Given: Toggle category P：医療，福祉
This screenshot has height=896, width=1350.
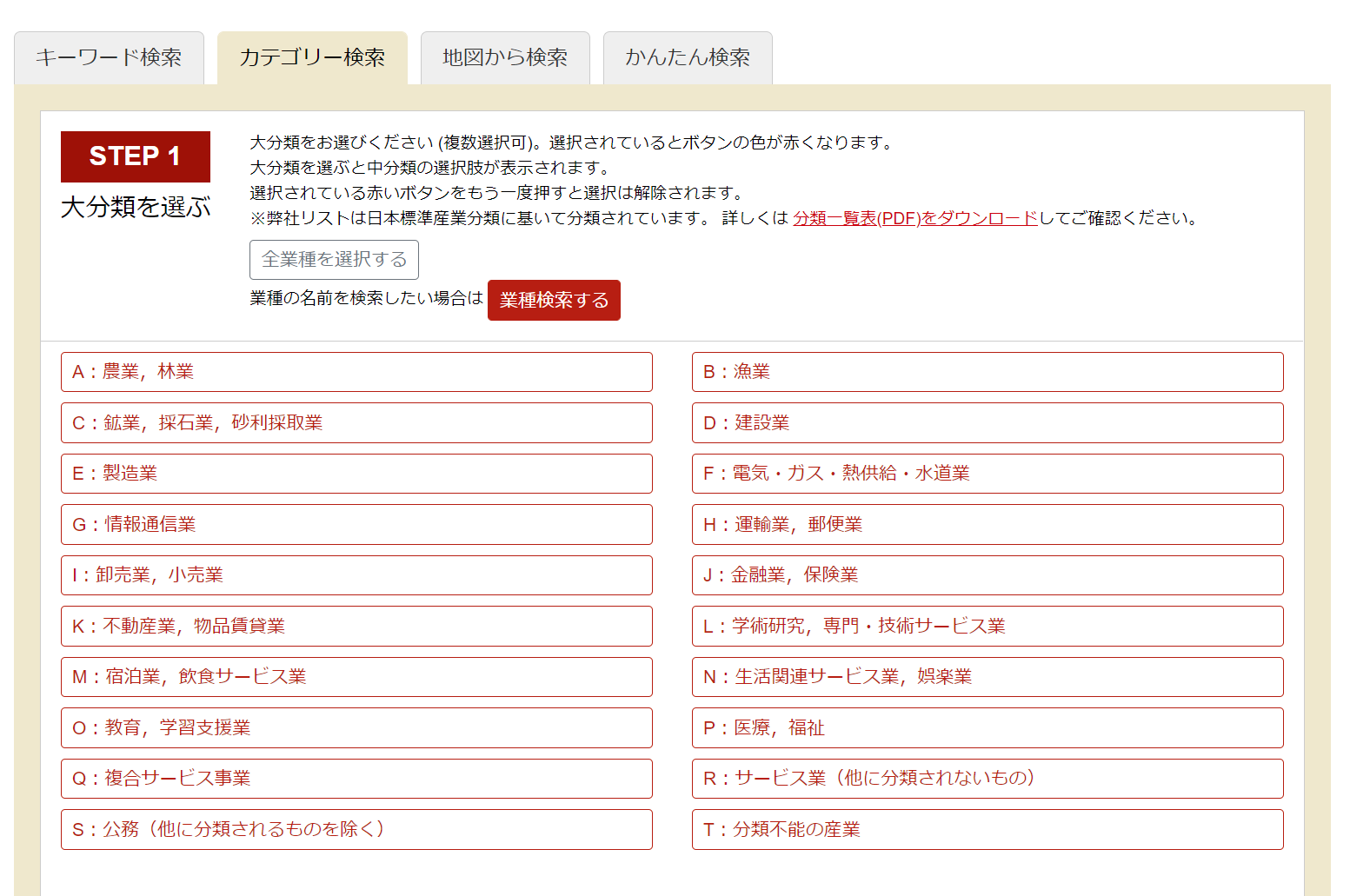Looking at the screenshot, I should coord(987,728).
